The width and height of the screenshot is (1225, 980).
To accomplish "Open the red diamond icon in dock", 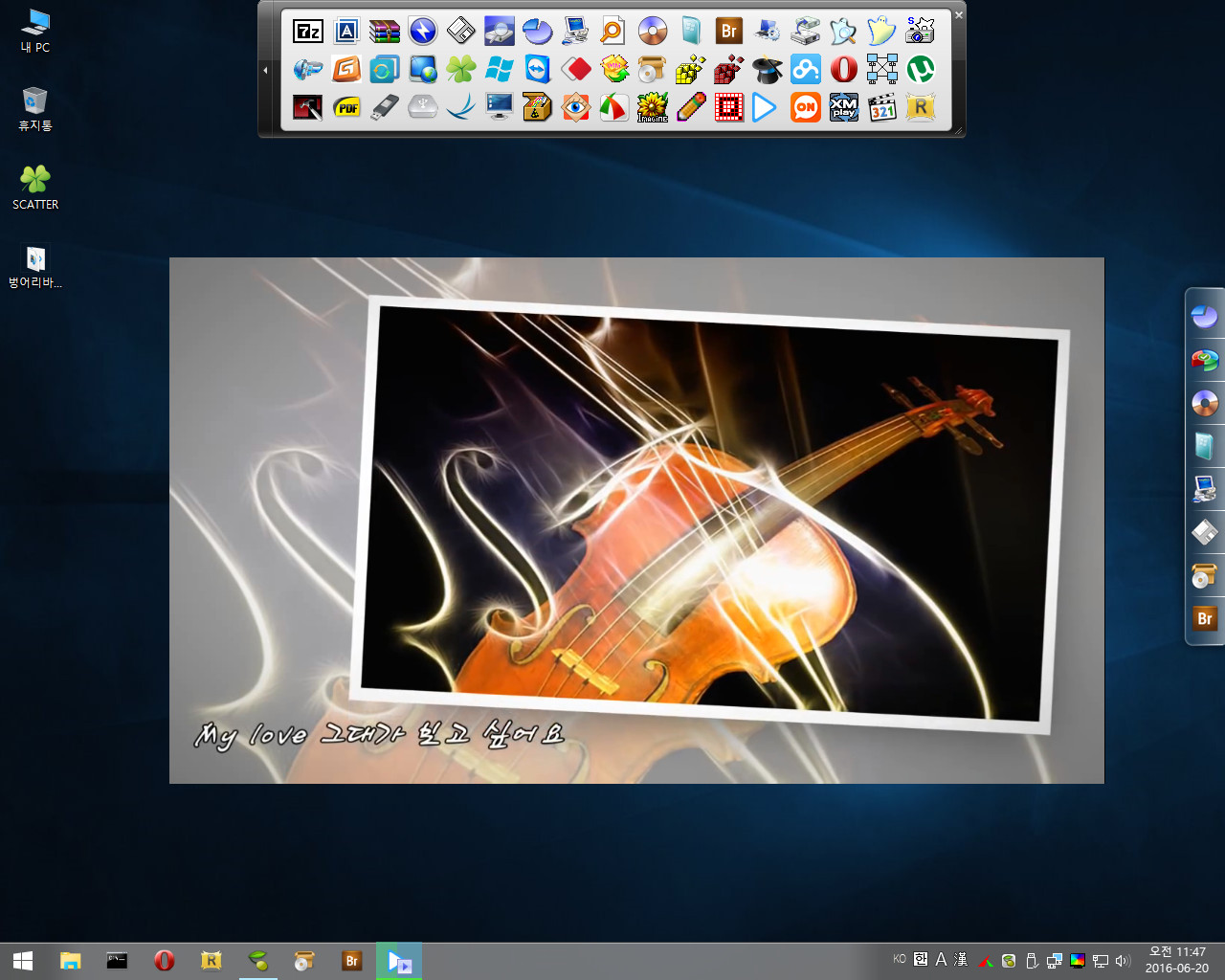I will (x=576, y=69).
